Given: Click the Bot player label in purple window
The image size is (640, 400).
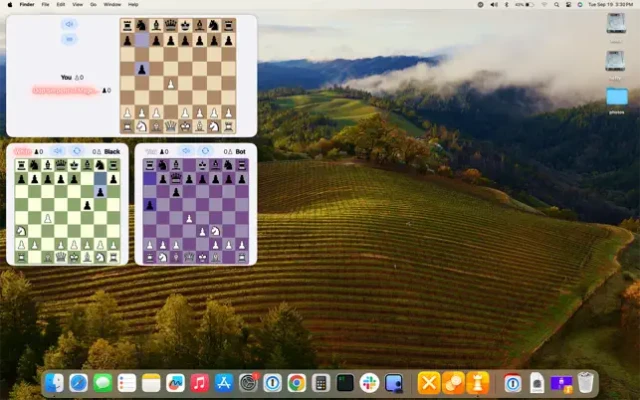Looking at the screenshot, I should [x=240, y=151].
